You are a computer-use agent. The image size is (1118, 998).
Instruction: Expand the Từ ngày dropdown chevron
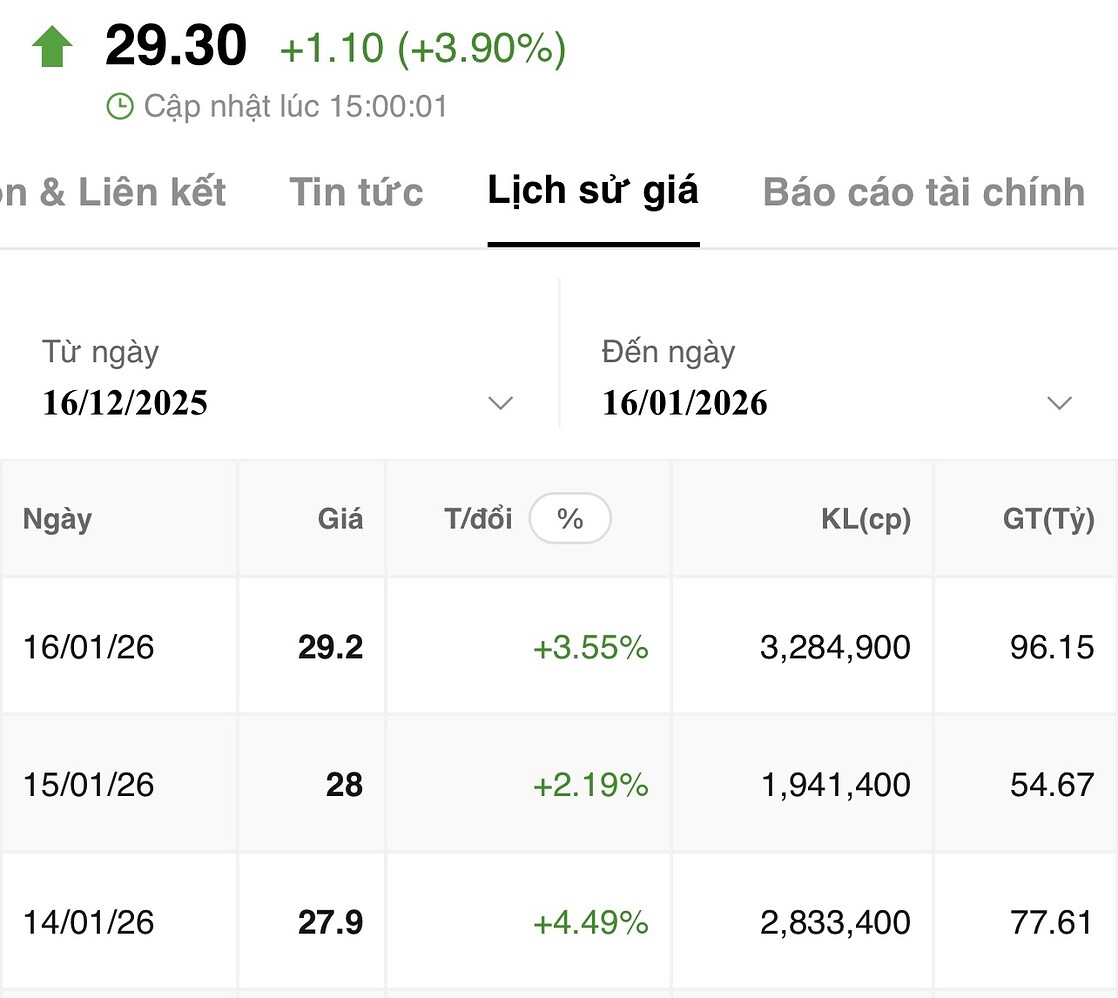[500, 403]
